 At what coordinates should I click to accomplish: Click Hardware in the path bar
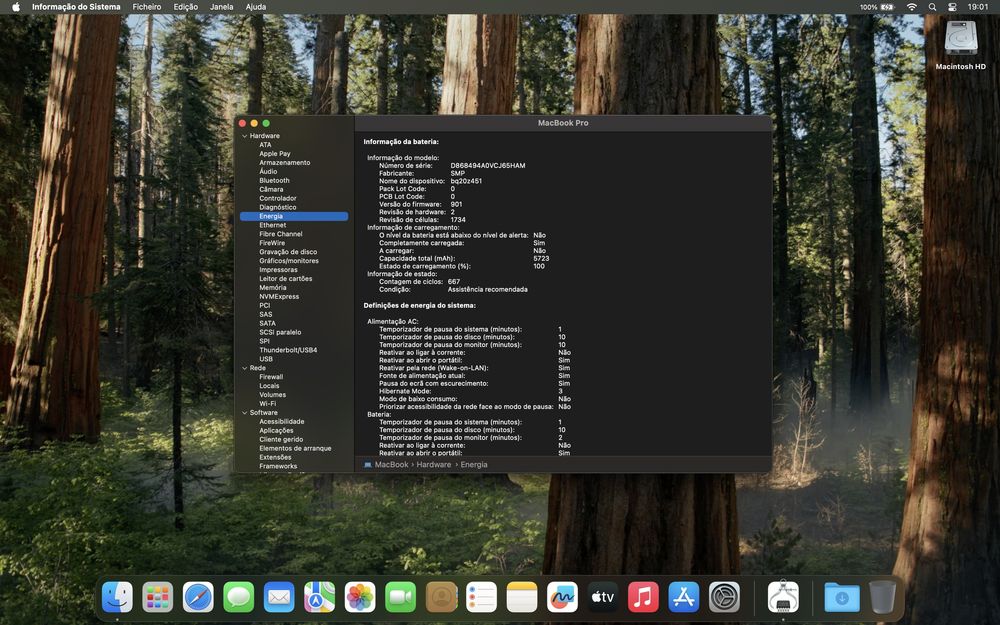[x=434, y=464]
